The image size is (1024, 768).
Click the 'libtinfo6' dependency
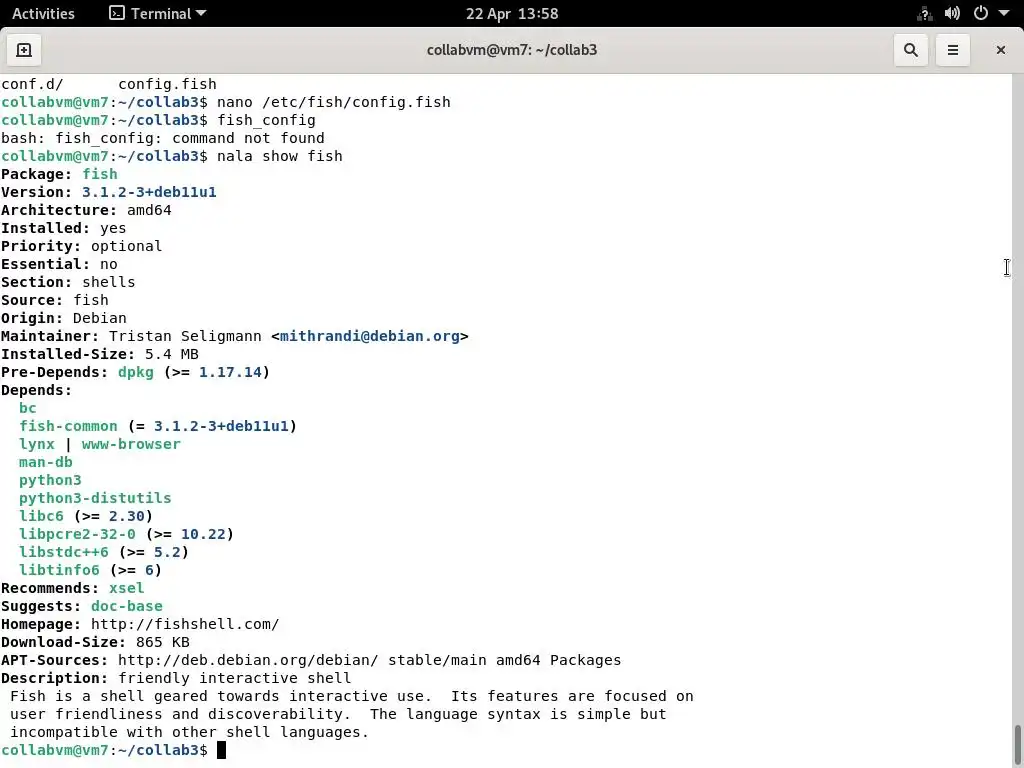tap(59, 570)
